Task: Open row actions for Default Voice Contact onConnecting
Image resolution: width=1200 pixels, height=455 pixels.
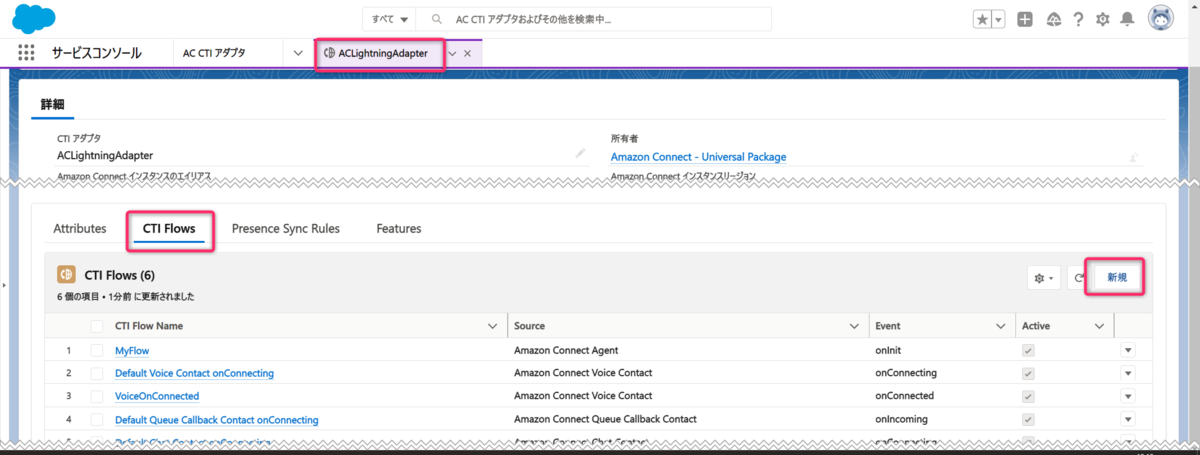Action: tap(1129, 373)
